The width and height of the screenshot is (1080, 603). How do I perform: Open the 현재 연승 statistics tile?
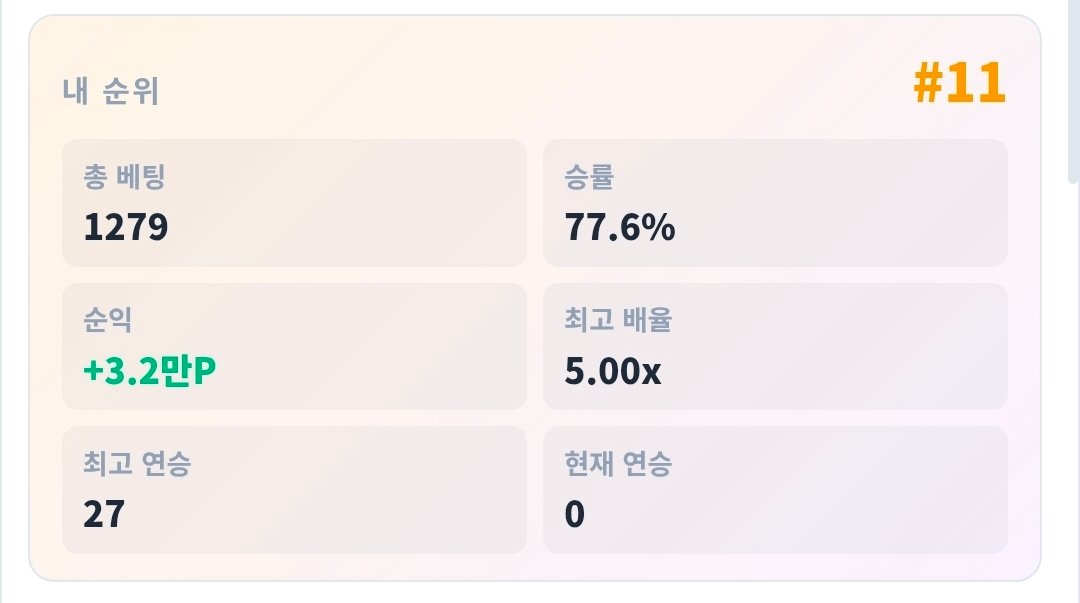coord(775,490)
